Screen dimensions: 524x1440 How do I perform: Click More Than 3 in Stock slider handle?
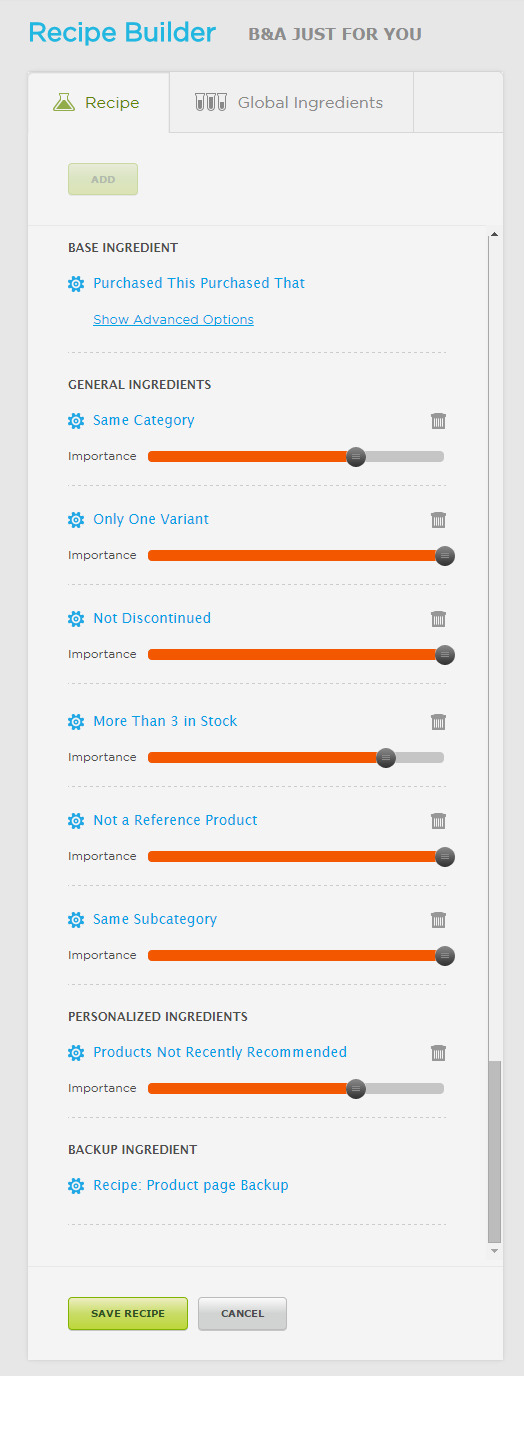[x=386, y=758]
